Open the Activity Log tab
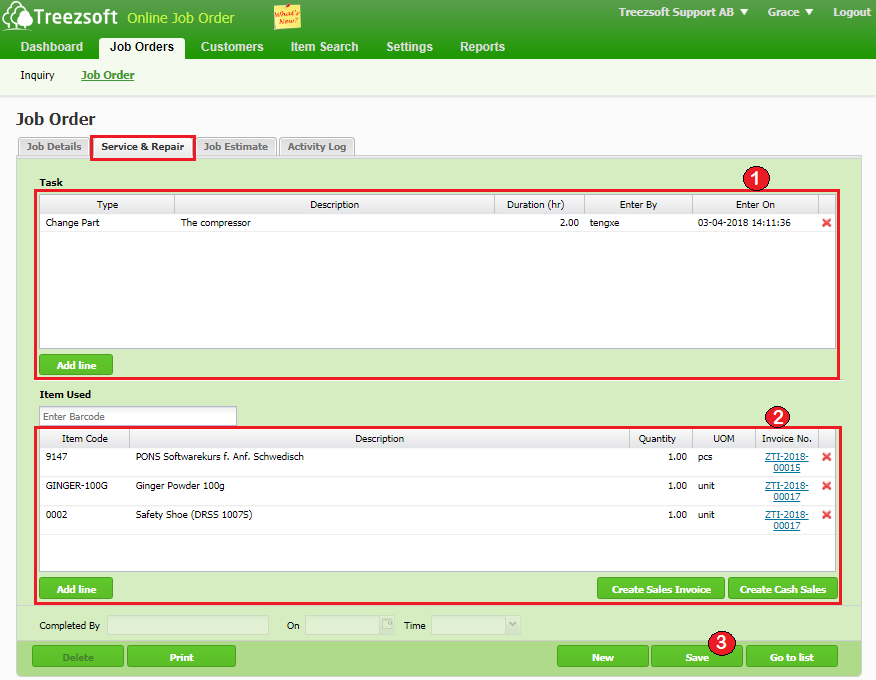 pos(316,146)
